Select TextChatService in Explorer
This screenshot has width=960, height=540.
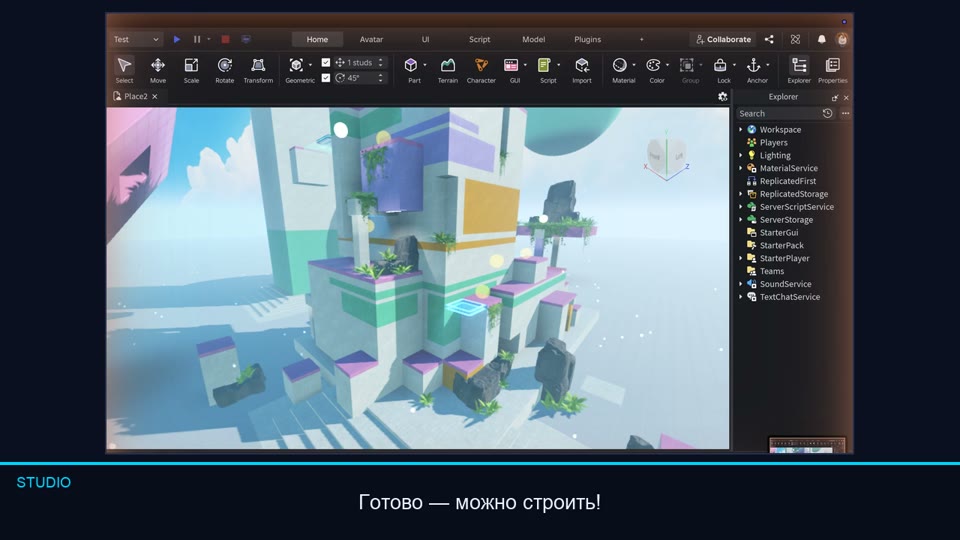[x=792, y=297]
